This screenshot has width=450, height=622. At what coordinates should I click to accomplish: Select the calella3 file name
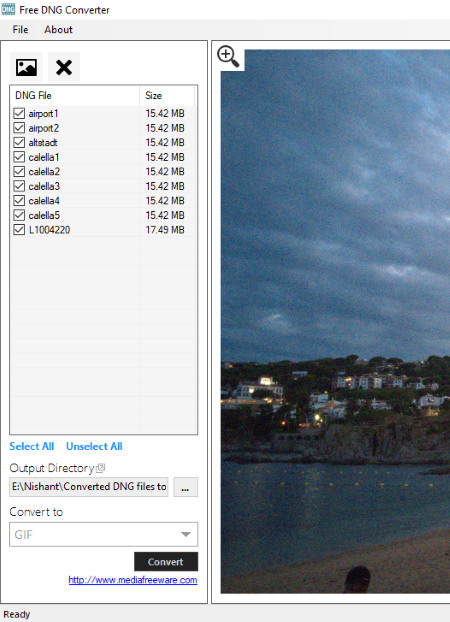44,186
